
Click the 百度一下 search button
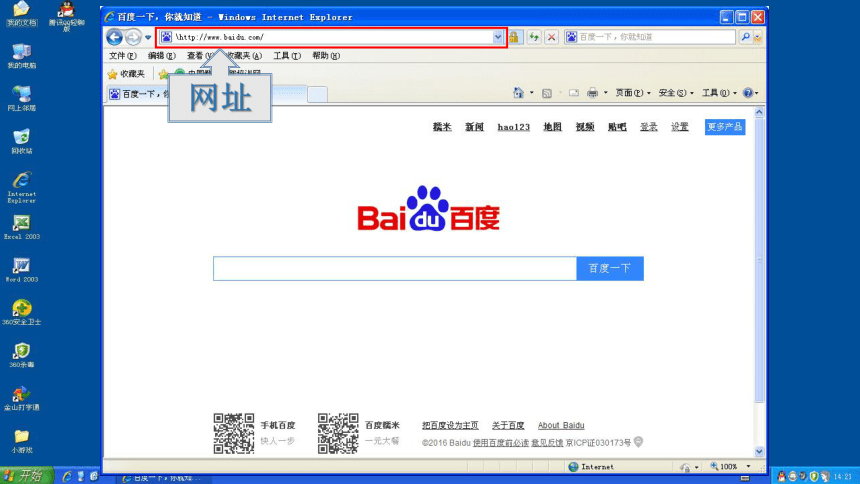point(610,268)
